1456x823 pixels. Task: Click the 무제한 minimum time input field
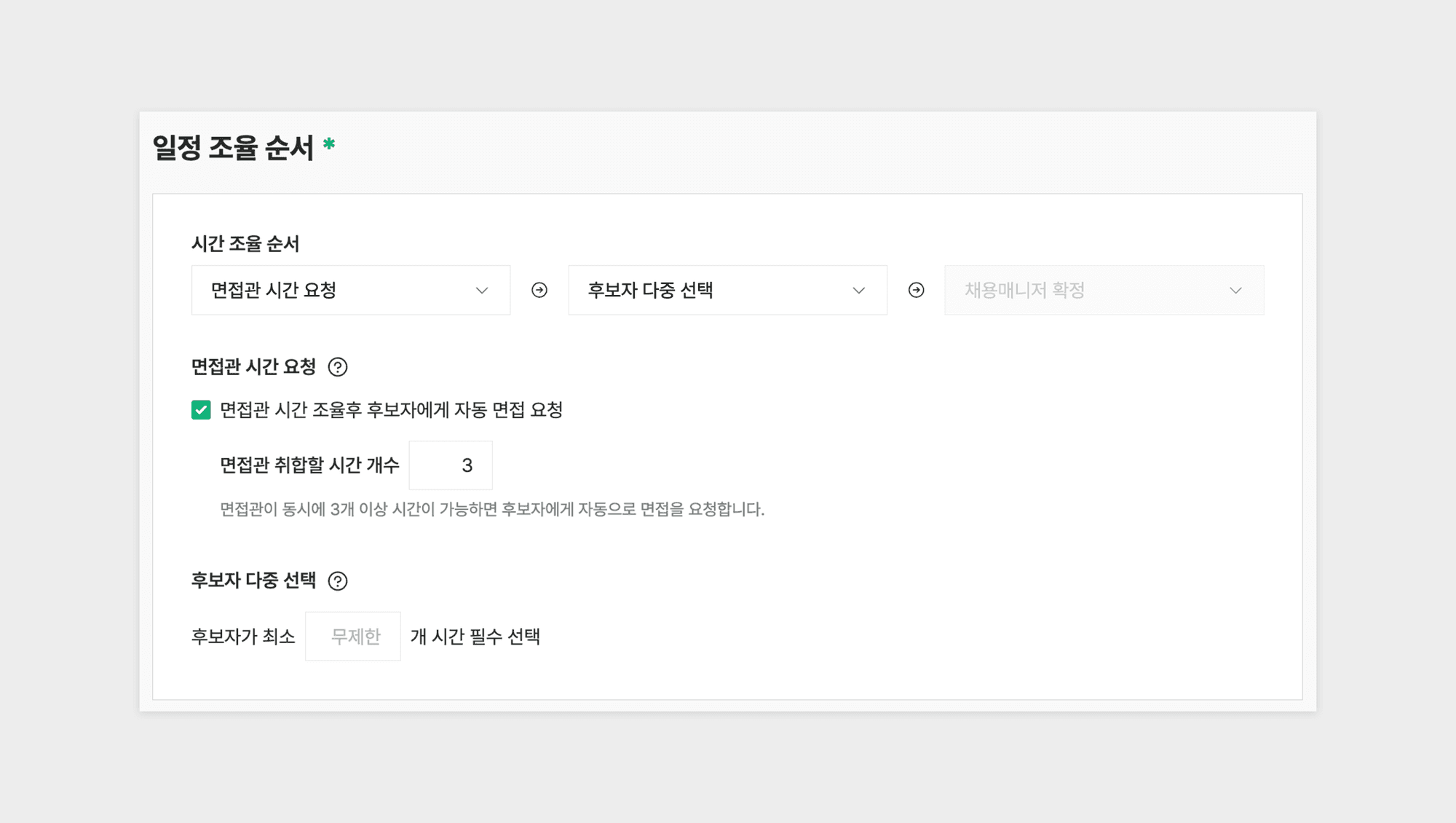coord(353,637)
